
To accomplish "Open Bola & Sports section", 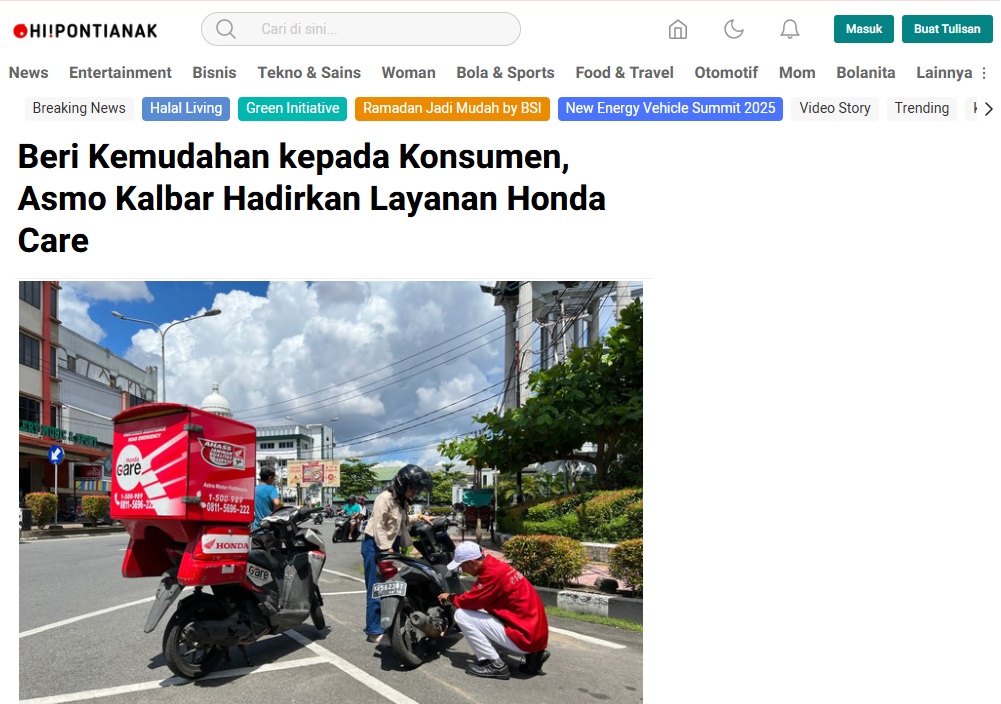I will pyautogui.click(x=505, y=73).
